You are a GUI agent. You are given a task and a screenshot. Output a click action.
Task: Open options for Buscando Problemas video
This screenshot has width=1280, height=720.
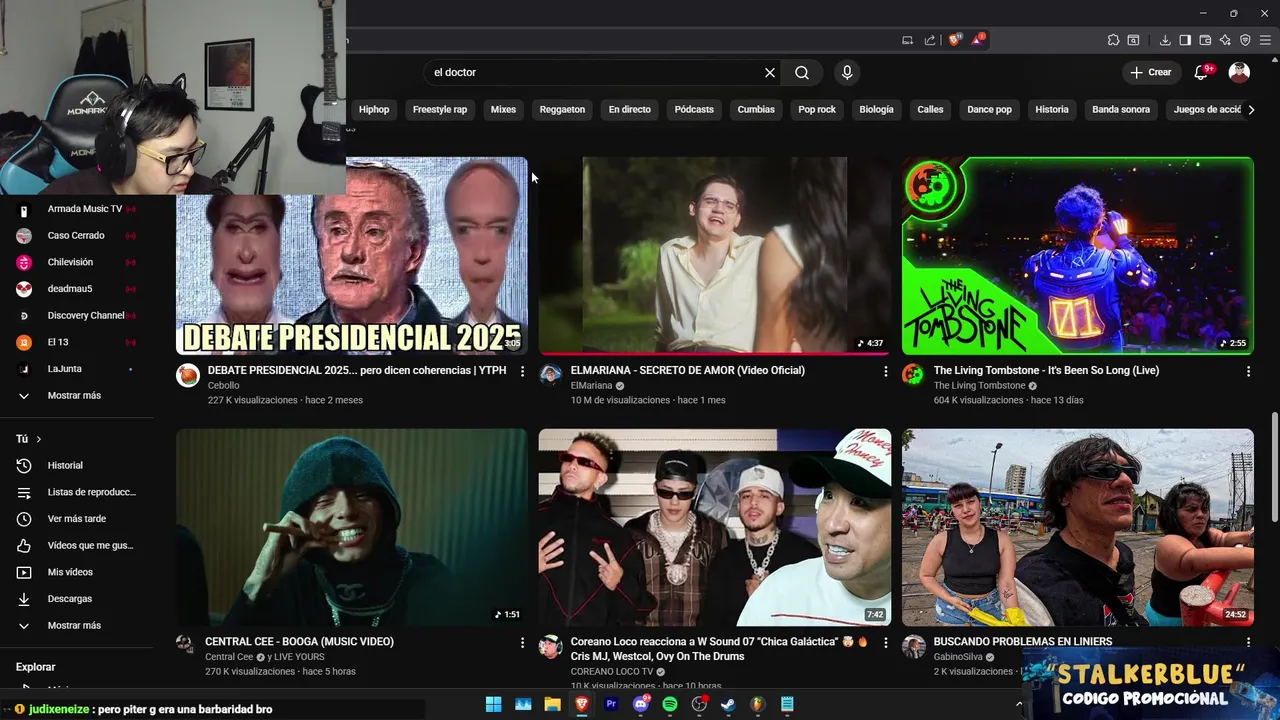pyautogui.click(x=1248, y=642)
